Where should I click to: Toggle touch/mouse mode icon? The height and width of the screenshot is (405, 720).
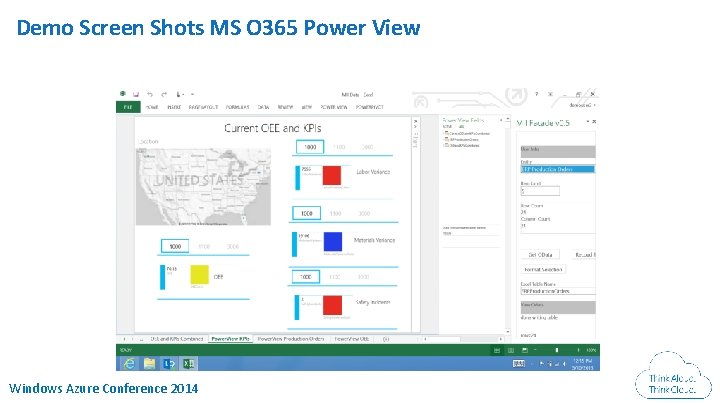(179, 94)
